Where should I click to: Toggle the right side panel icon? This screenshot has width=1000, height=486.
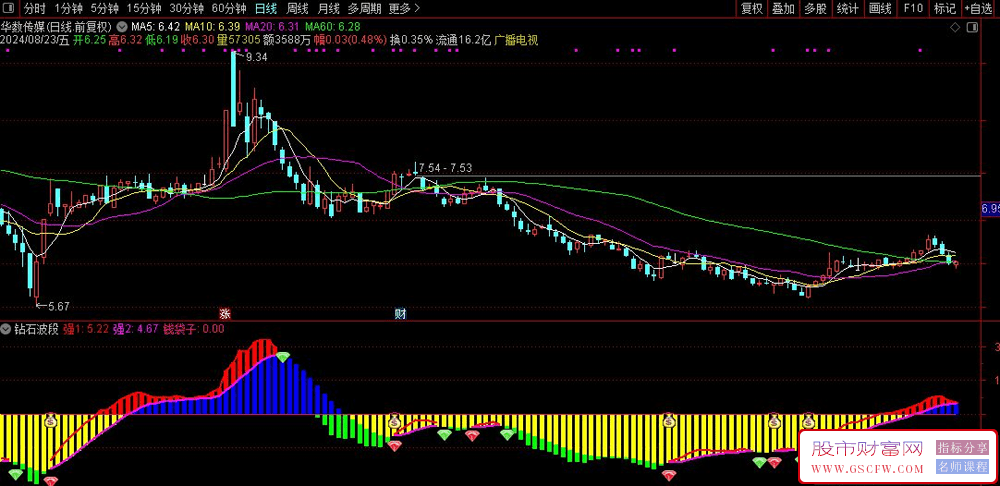tap(972, 27)
